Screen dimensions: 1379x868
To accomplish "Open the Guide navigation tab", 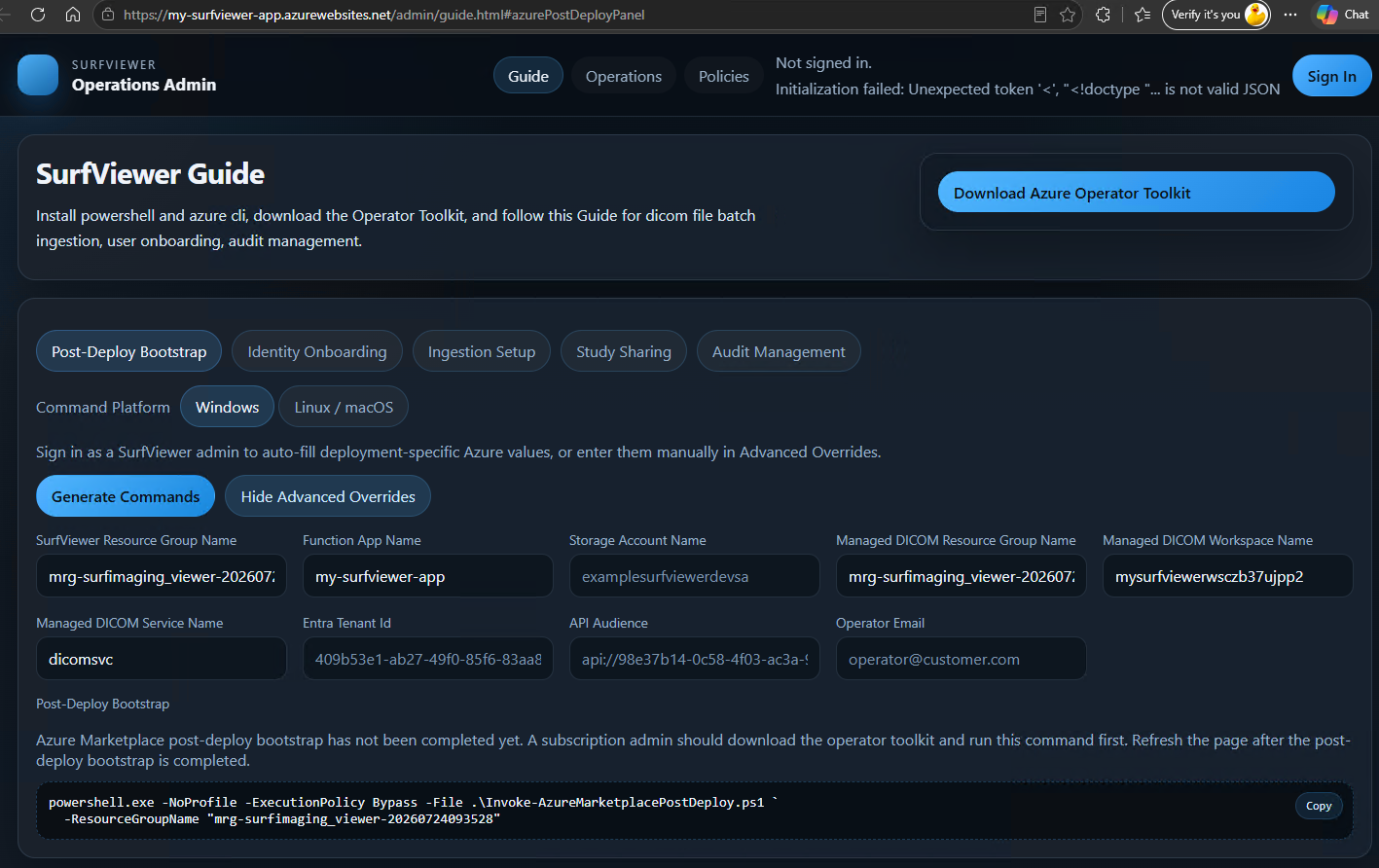I will 528,76.
